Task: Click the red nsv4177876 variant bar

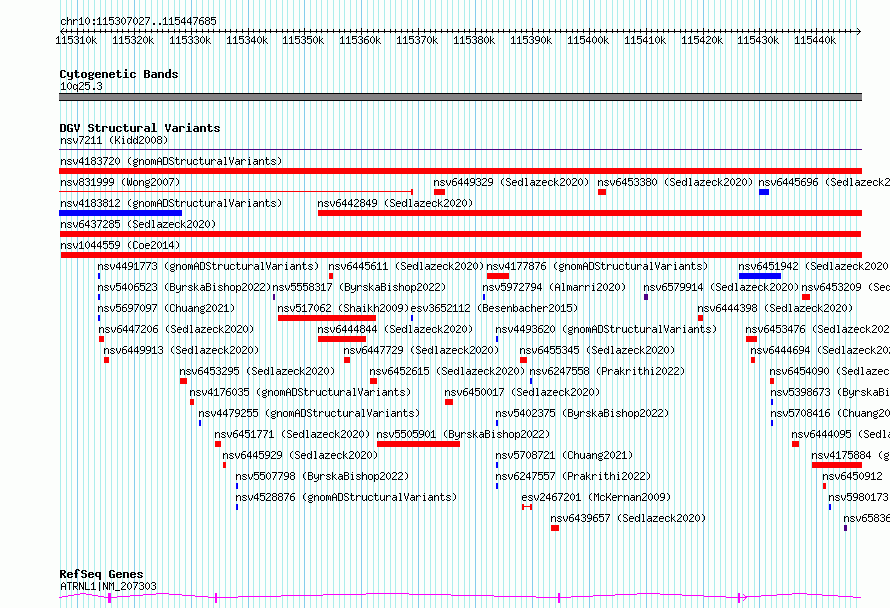Action: coord(498,276)
